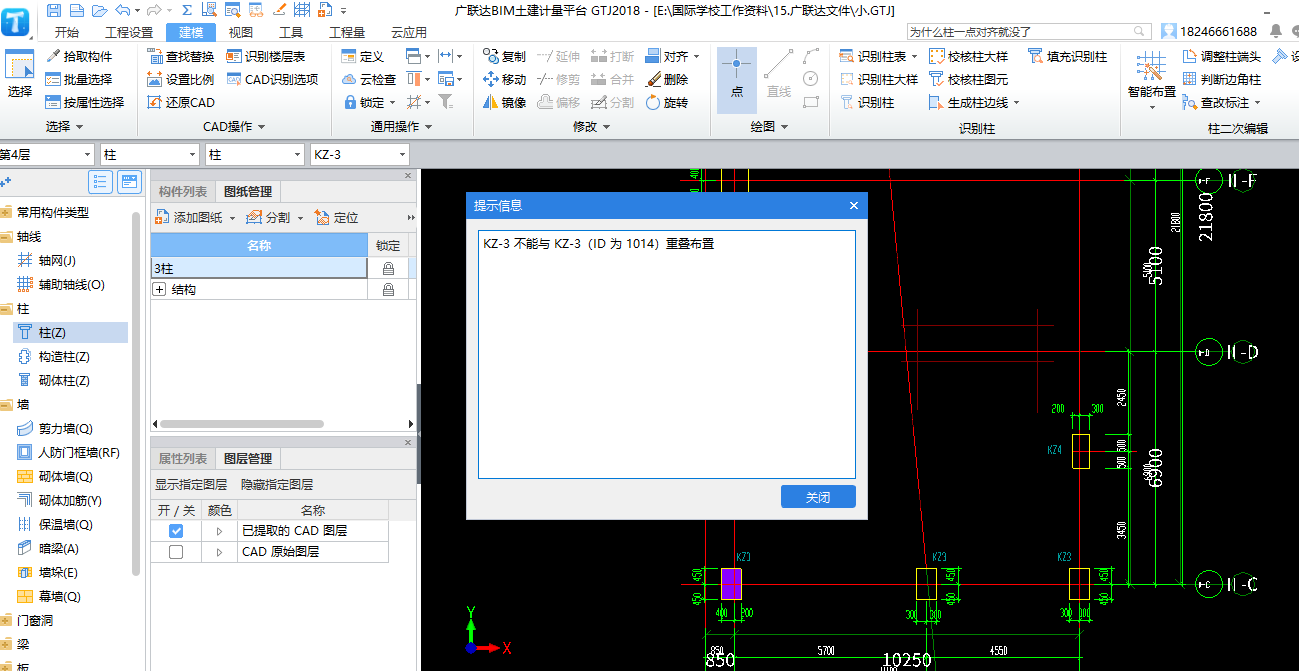Launch 识别楼层表 floor table recognition
This screenshot has width=1299, height=671.
click(x=265, y=56)
